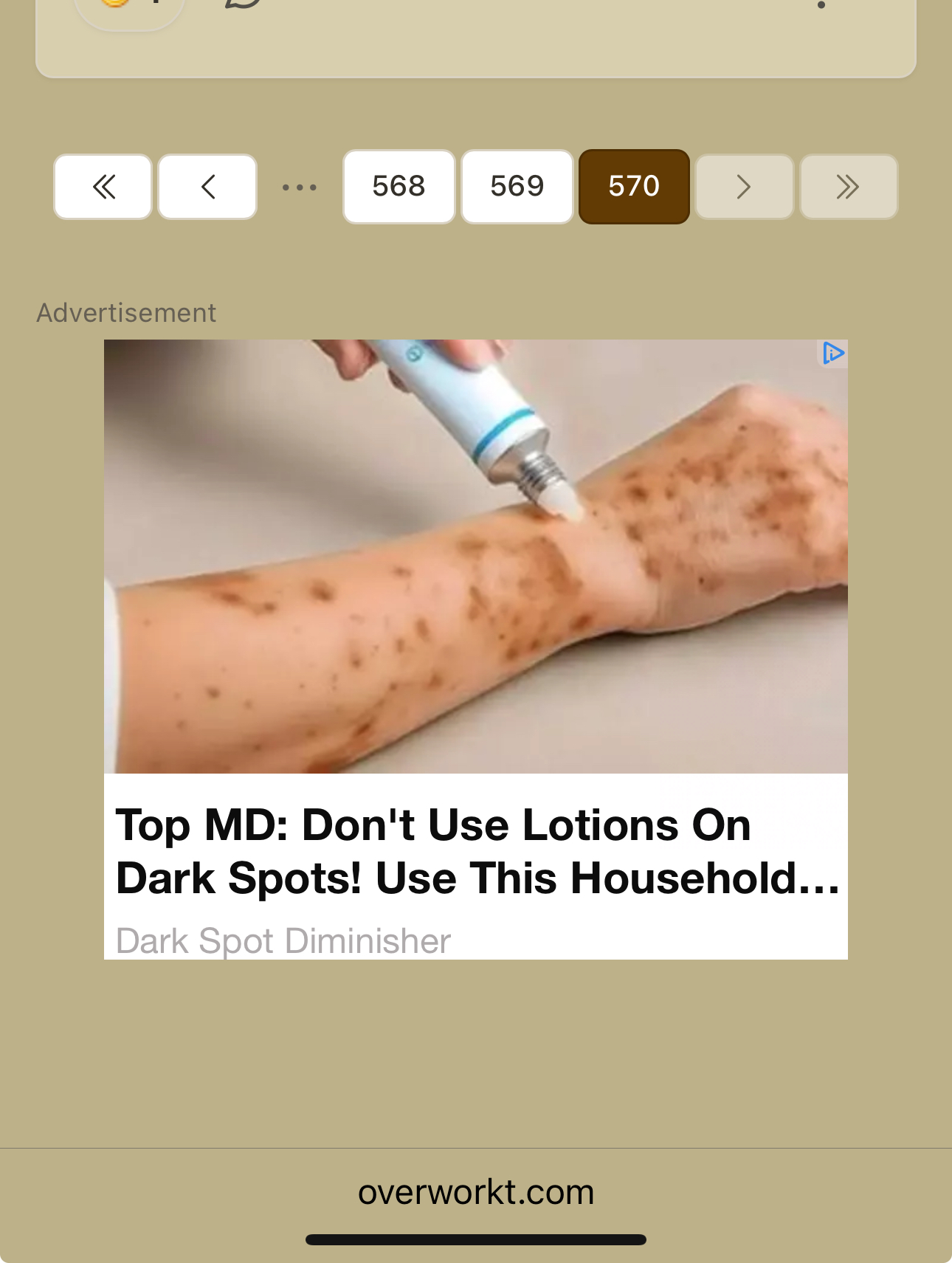Go to page 568

pos(399,187)
